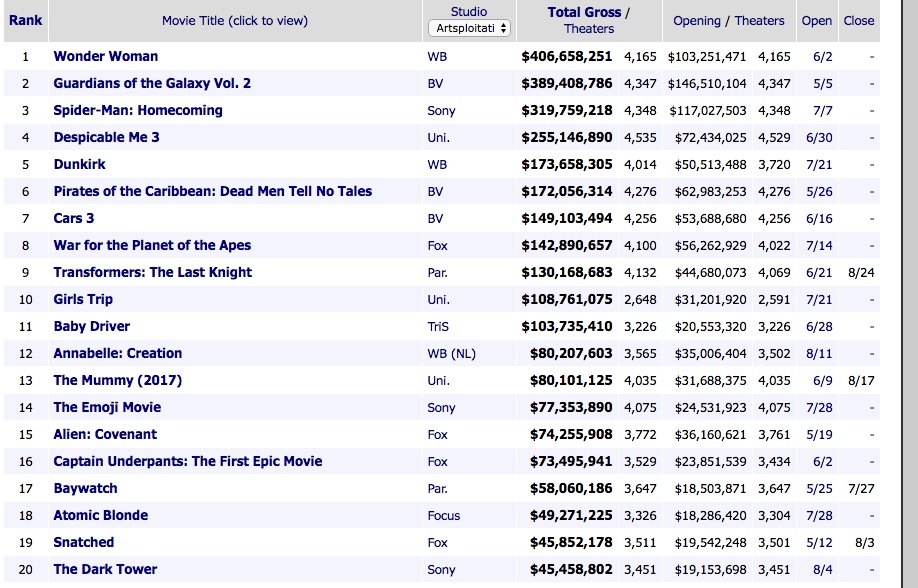
Task: Open the Baby Driver movie link
Action: click(92, 326)
